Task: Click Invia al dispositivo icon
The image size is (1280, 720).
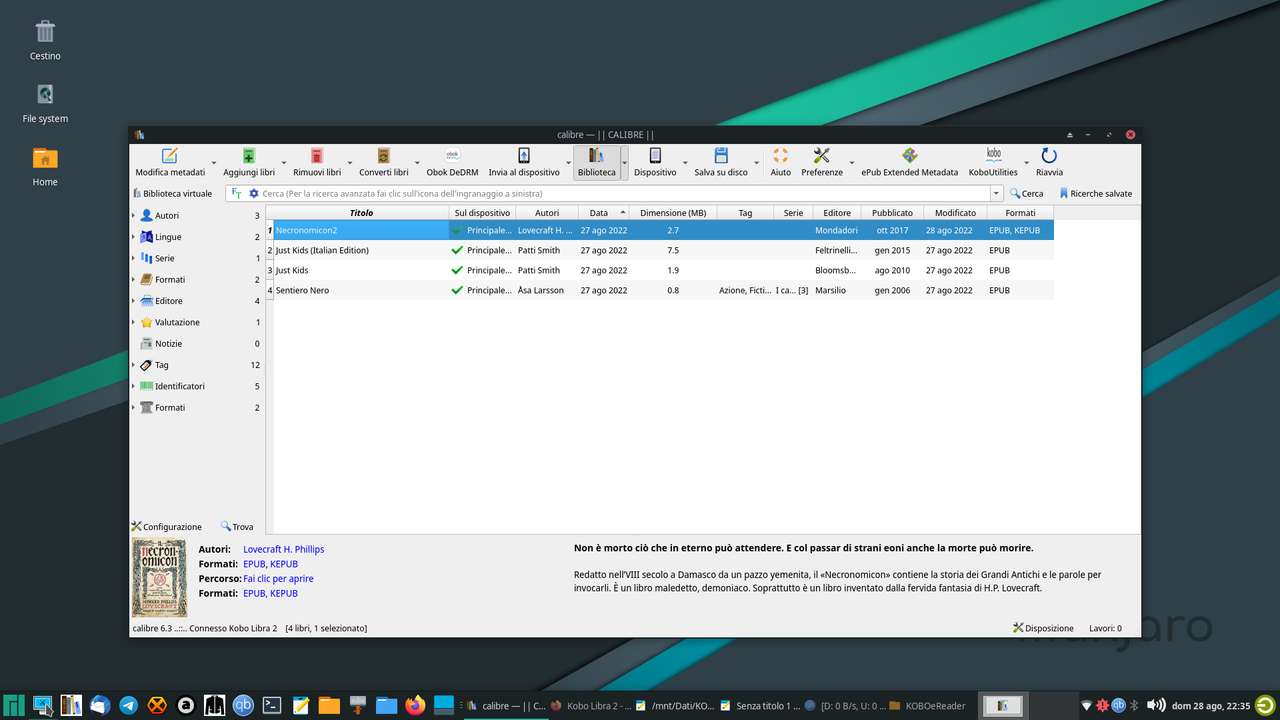Action: click(524, 162)
